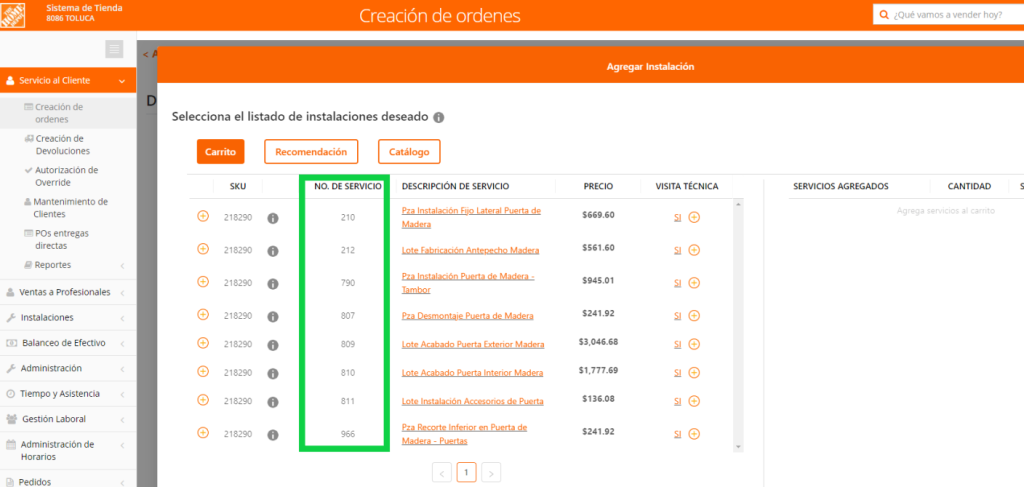Open the Pedidos menu
The height and width of the screenshot is (487, 1024).
tap(68, 480)
